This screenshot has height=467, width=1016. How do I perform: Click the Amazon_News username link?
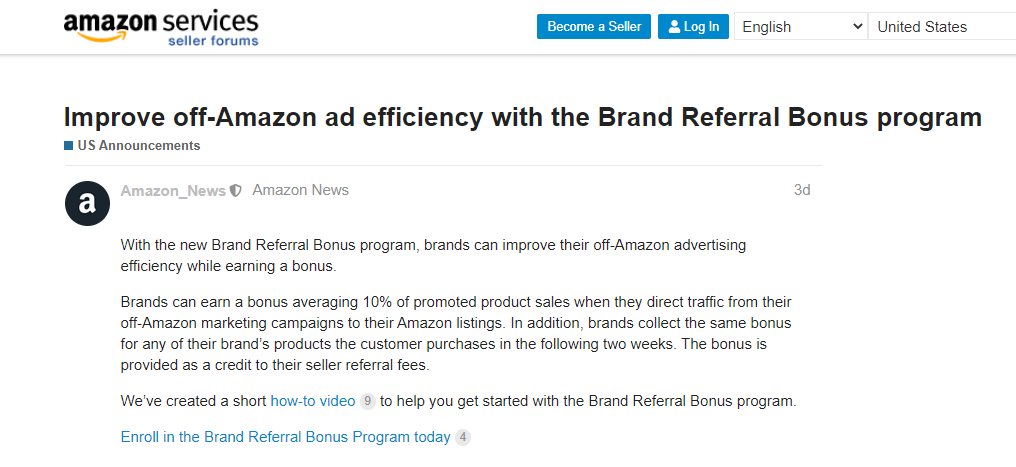coord(173,190)
